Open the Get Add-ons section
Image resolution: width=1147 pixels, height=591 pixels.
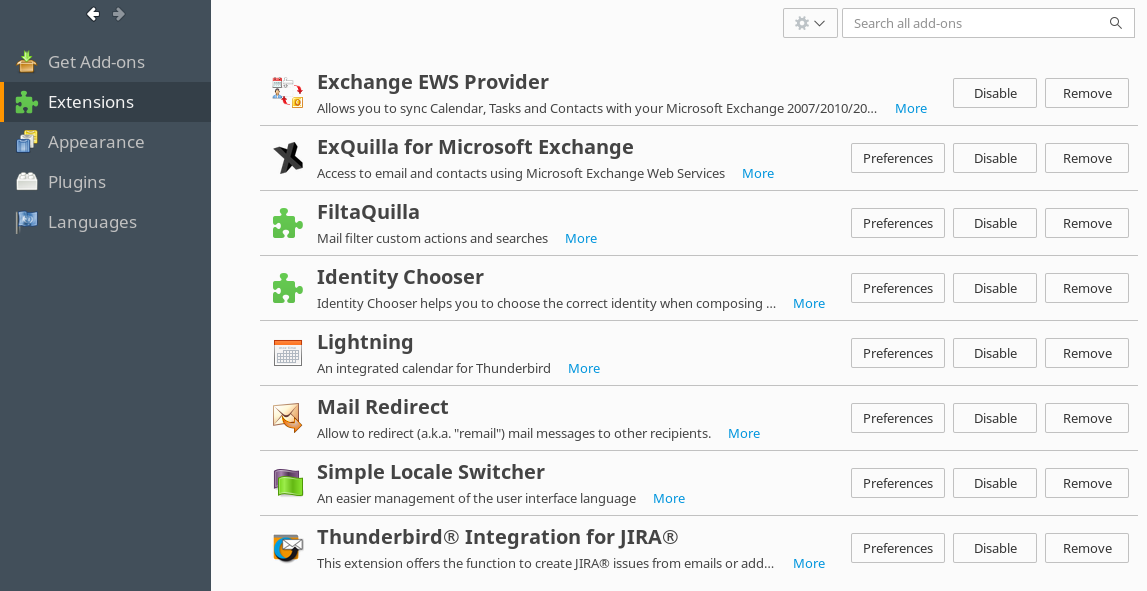96,62
